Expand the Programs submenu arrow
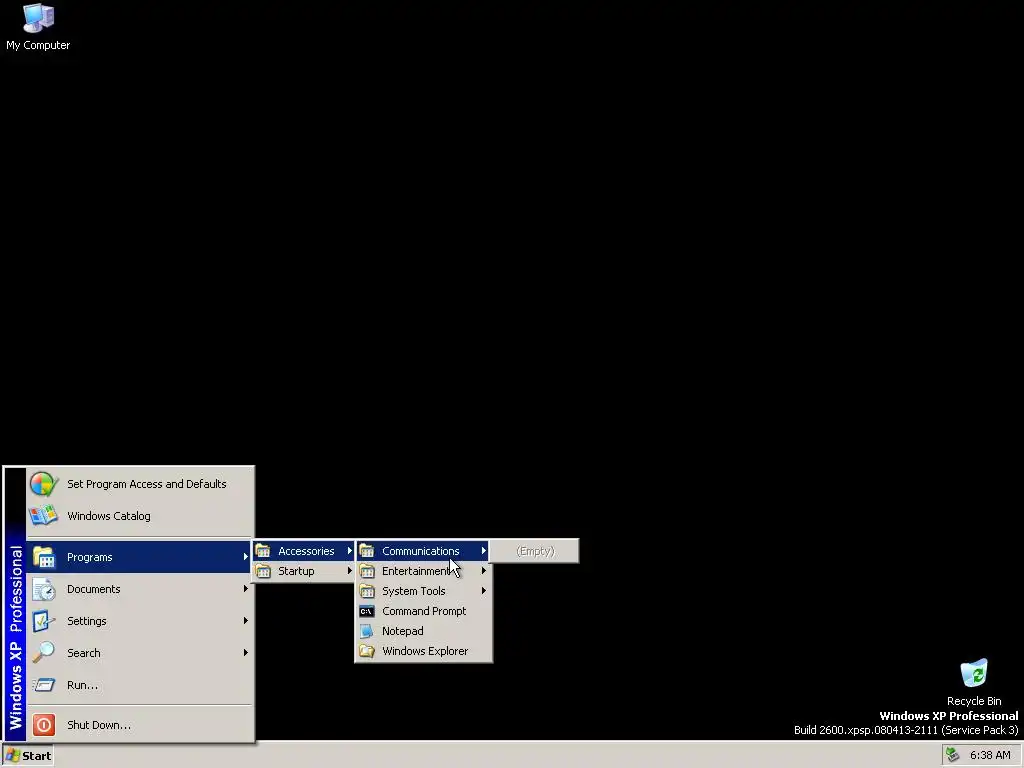The width and height of the screenshot is (1024, 768). tap(246, 557)
